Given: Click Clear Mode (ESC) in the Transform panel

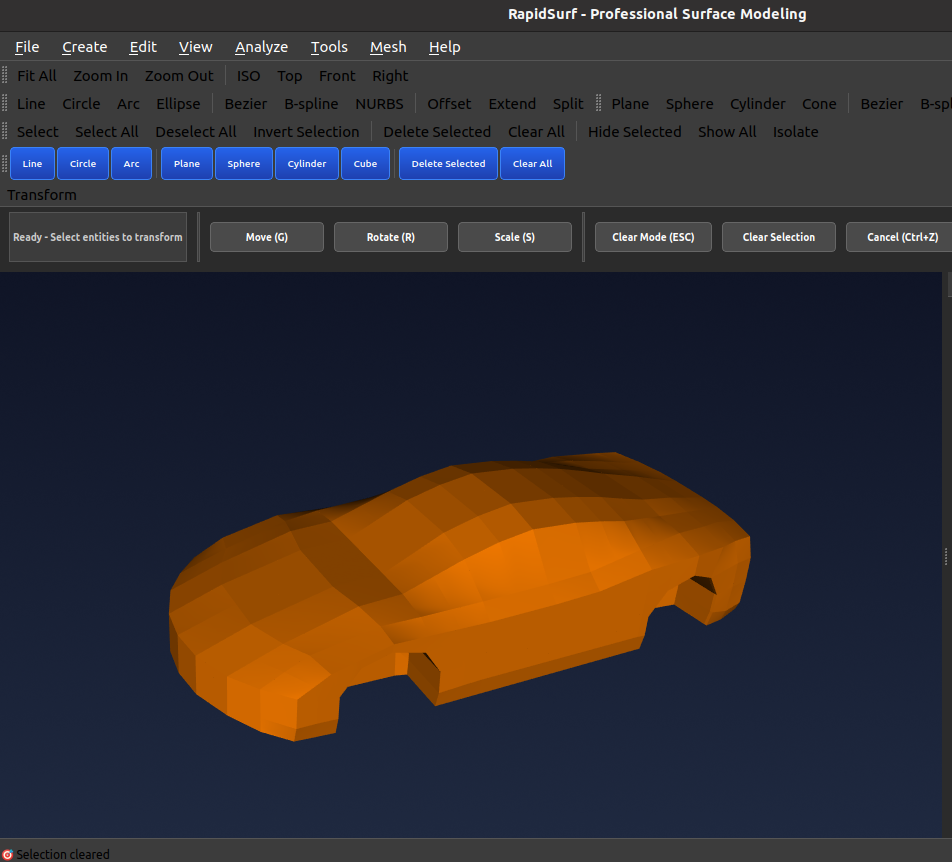Looking at the screenshot, I should tap(653, 237).
